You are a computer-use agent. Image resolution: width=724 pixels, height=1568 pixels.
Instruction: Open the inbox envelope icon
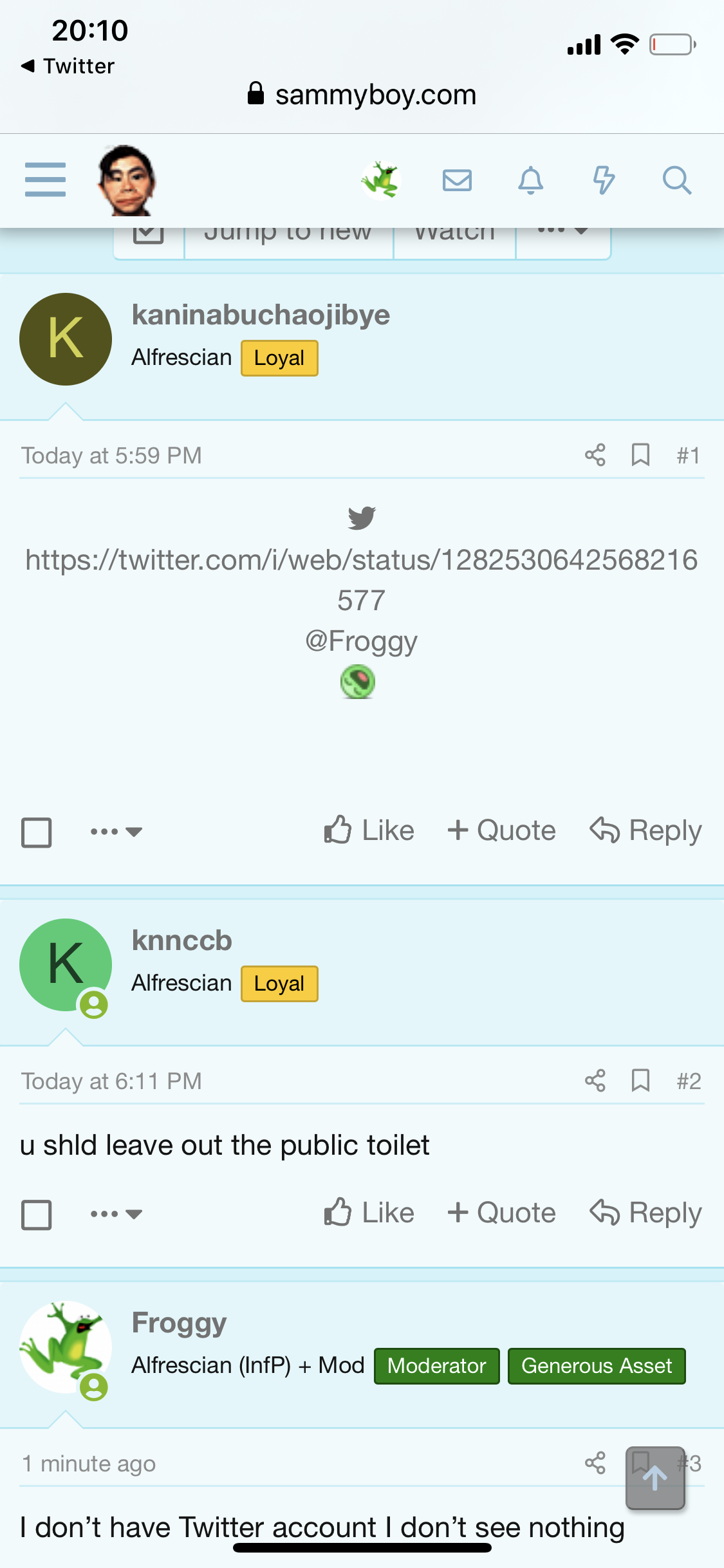tap(457, 180)
